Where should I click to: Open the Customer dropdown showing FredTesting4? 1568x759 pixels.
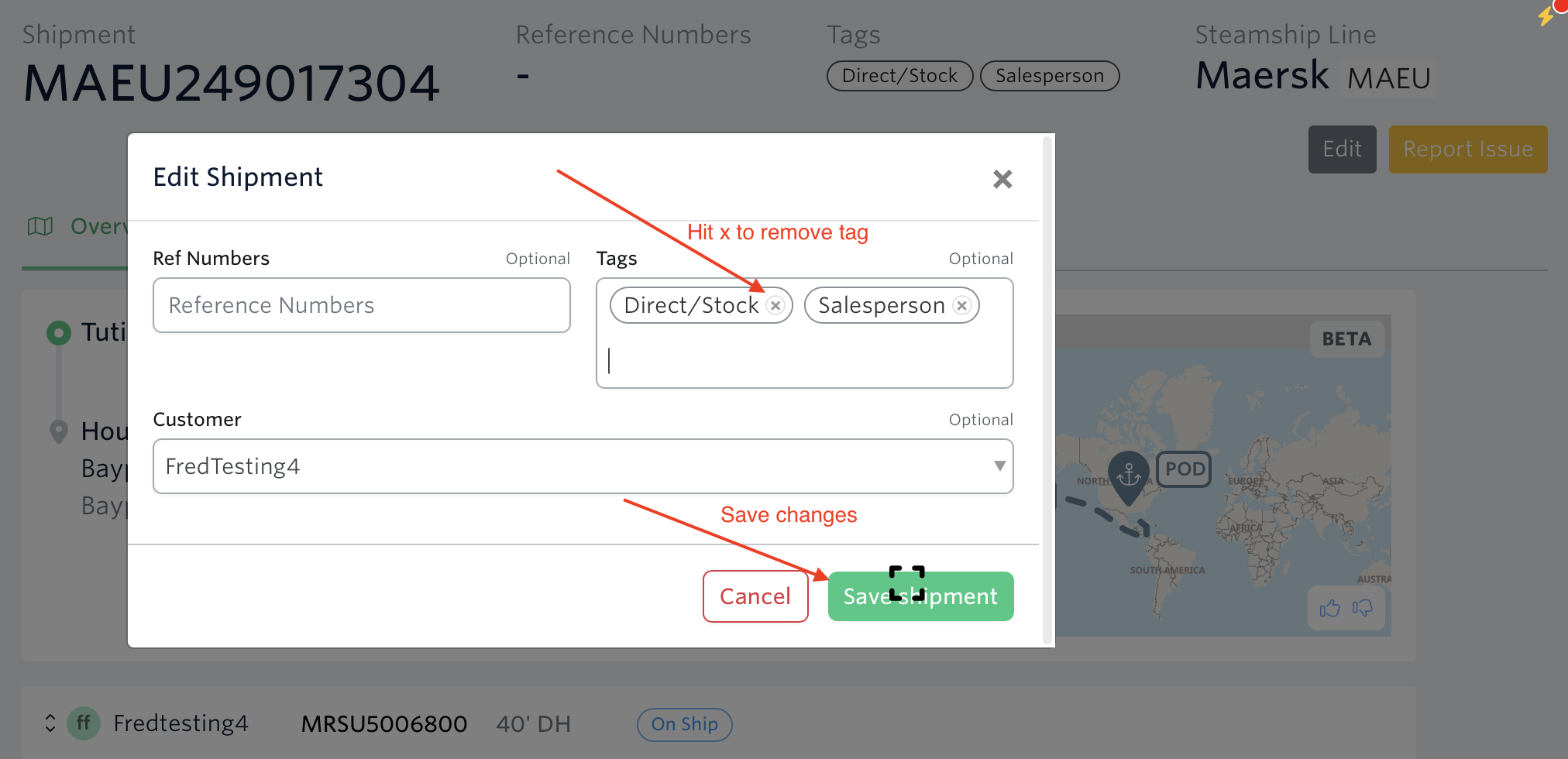pyautogui.click(x=583, y=466)
